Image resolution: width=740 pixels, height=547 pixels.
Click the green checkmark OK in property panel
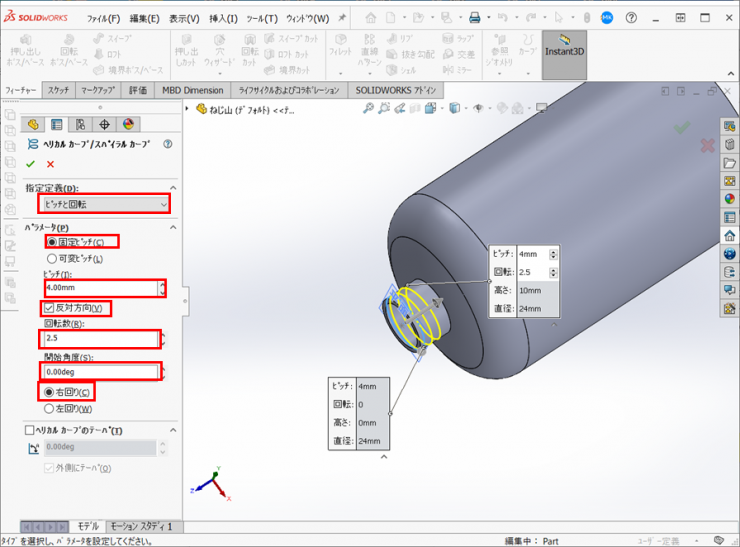[x=31, y=163]
